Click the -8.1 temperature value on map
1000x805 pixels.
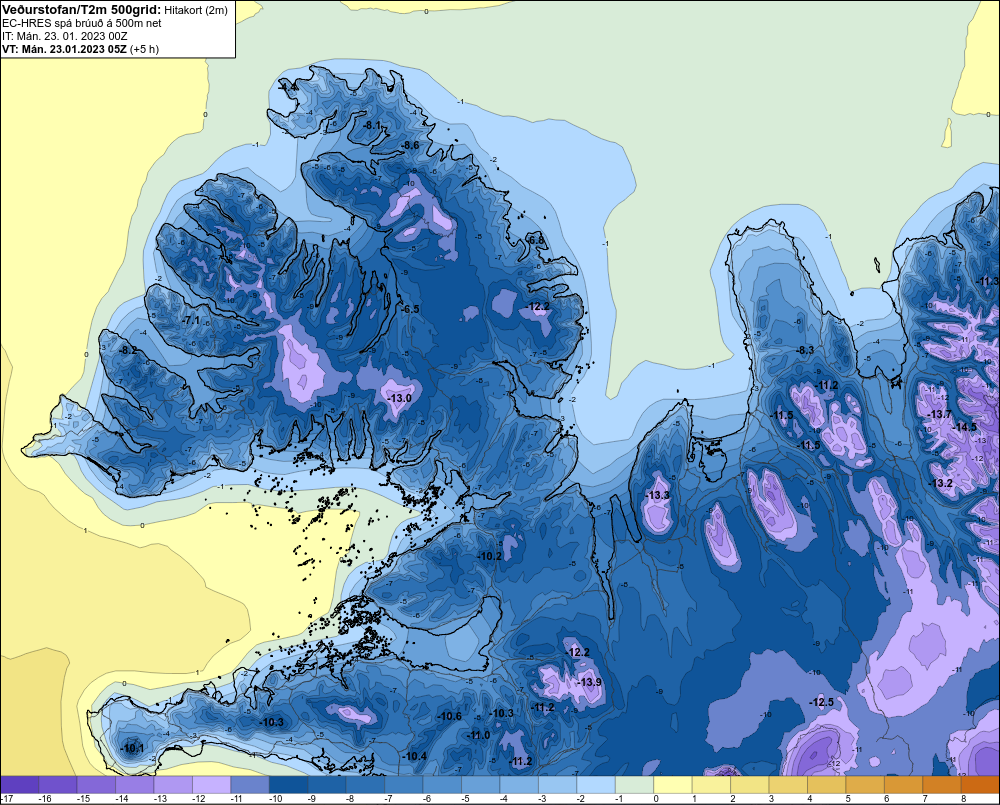click(372, 126)
